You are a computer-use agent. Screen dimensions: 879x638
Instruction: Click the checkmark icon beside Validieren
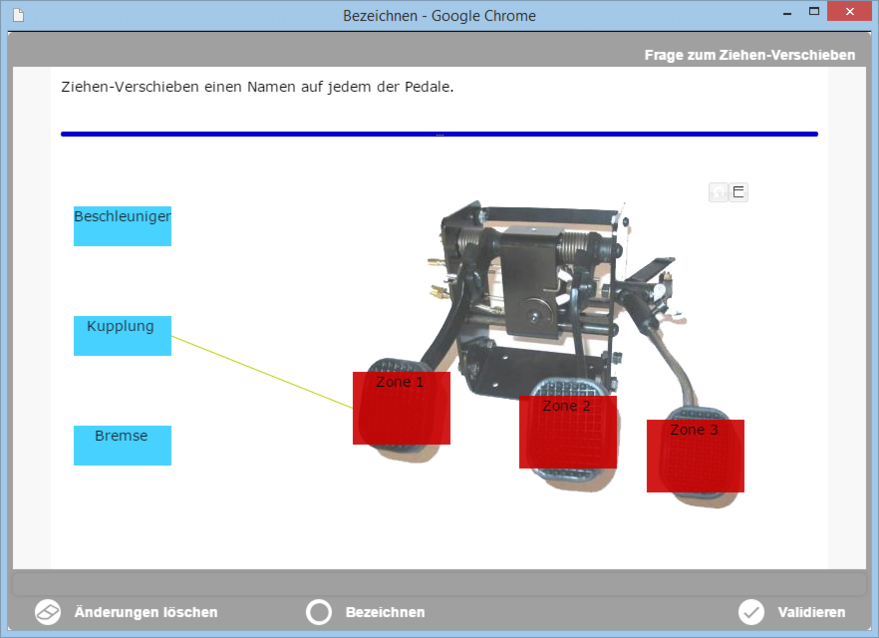coord(751,612)
